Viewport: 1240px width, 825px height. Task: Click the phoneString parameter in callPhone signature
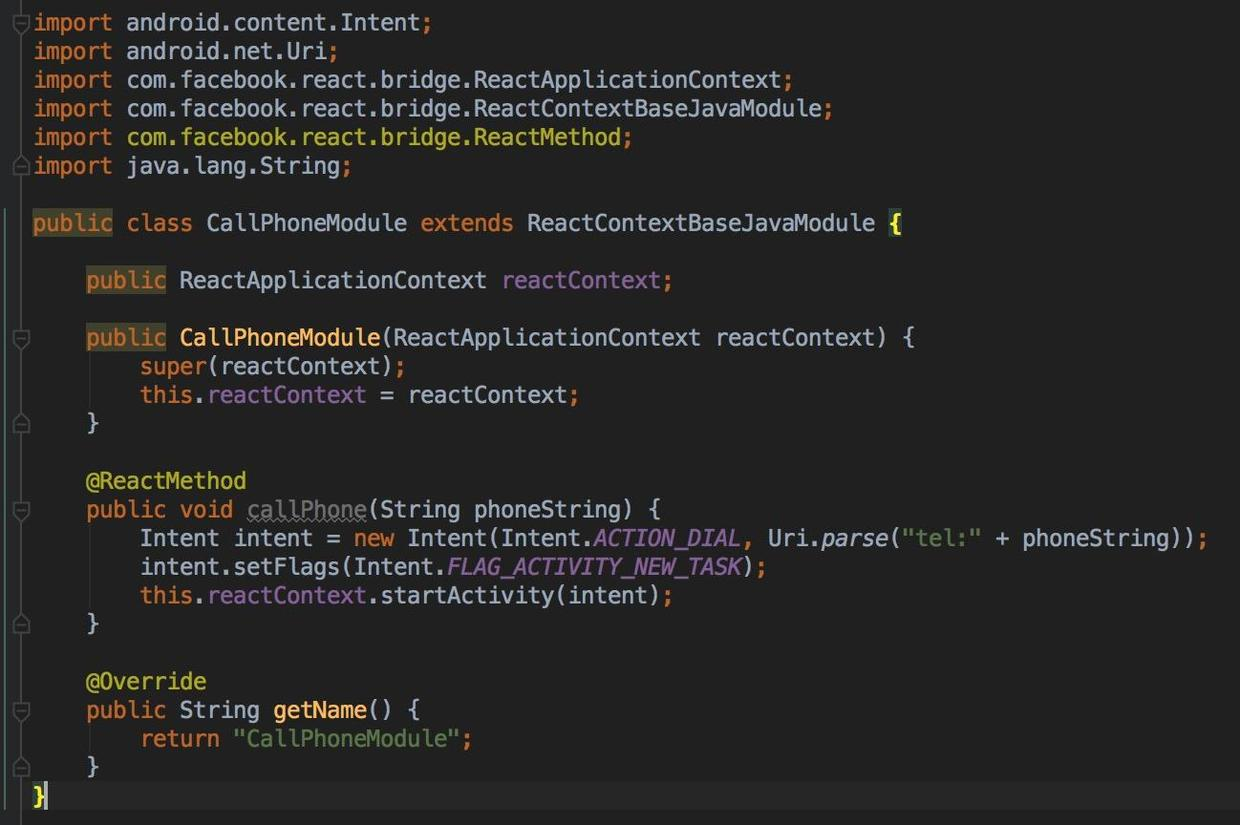tap(546, 510)
